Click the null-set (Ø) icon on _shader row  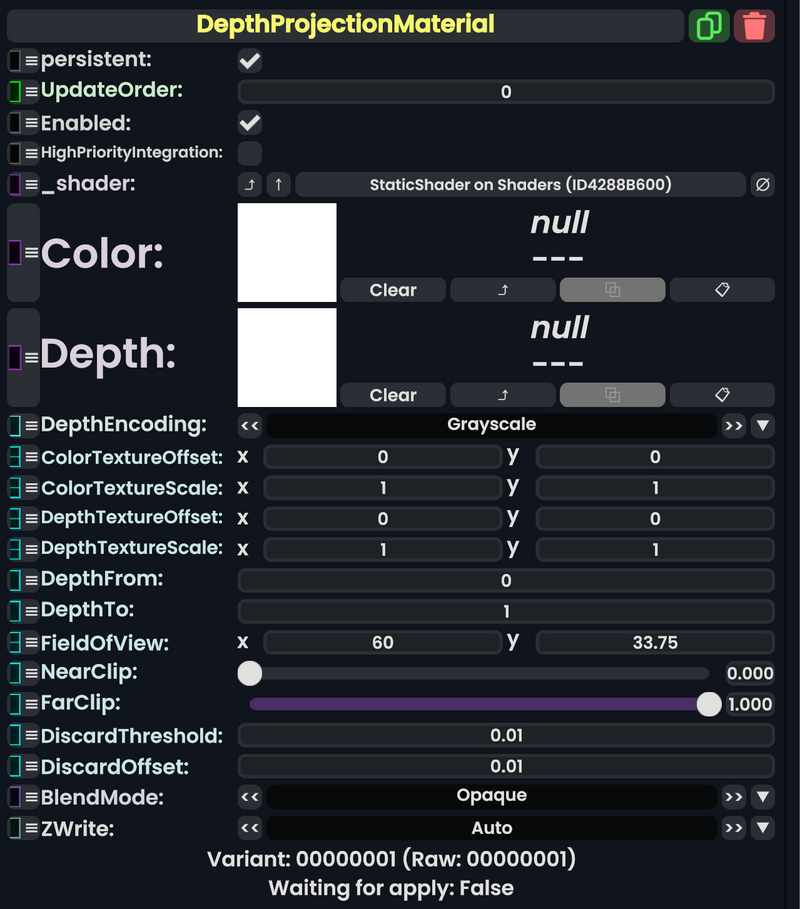(x=761, y=184)
